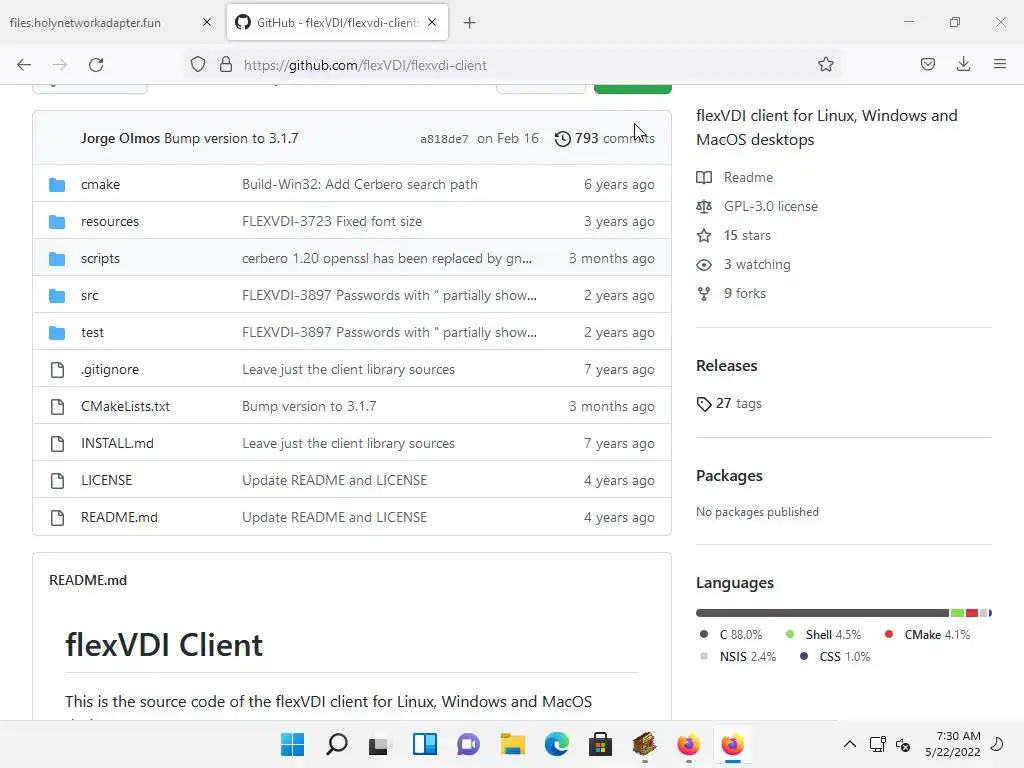
Task: Click the CMakeLists.txt file icon
Action: point(57,407)
